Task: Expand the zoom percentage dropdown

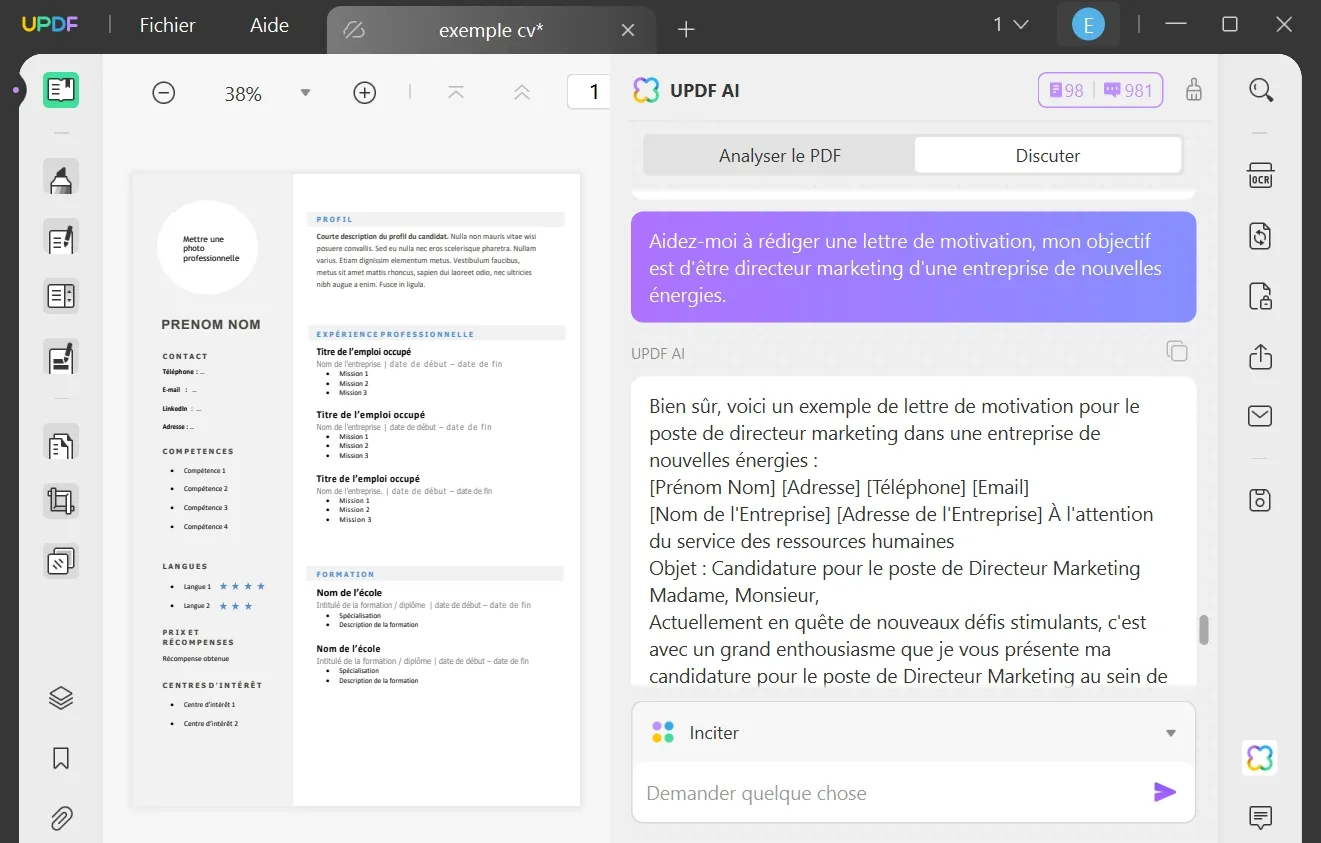Action: click(305, 92)
